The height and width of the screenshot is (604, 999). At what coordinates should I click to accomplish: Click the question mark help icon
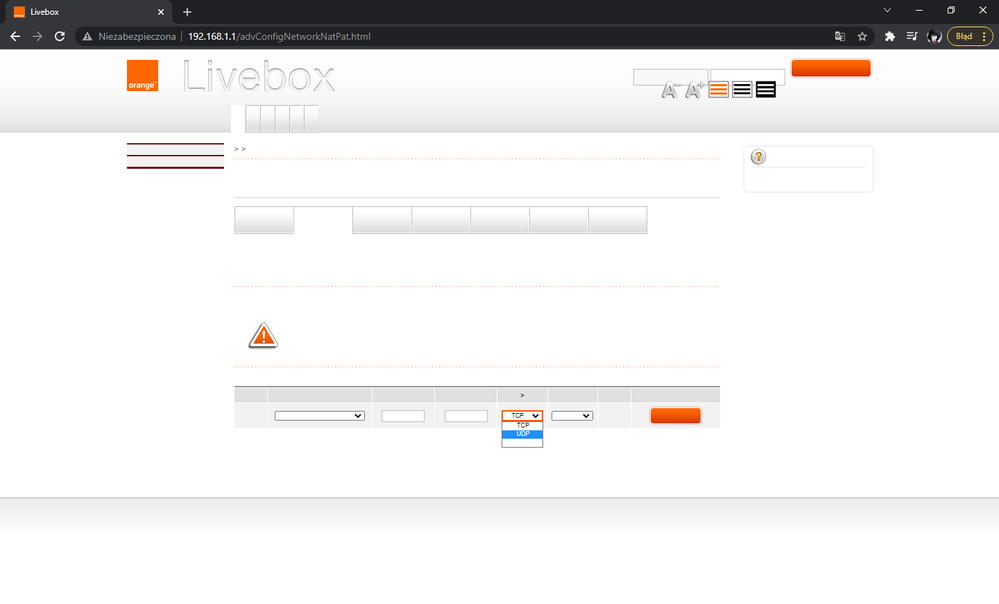[757, 156]
